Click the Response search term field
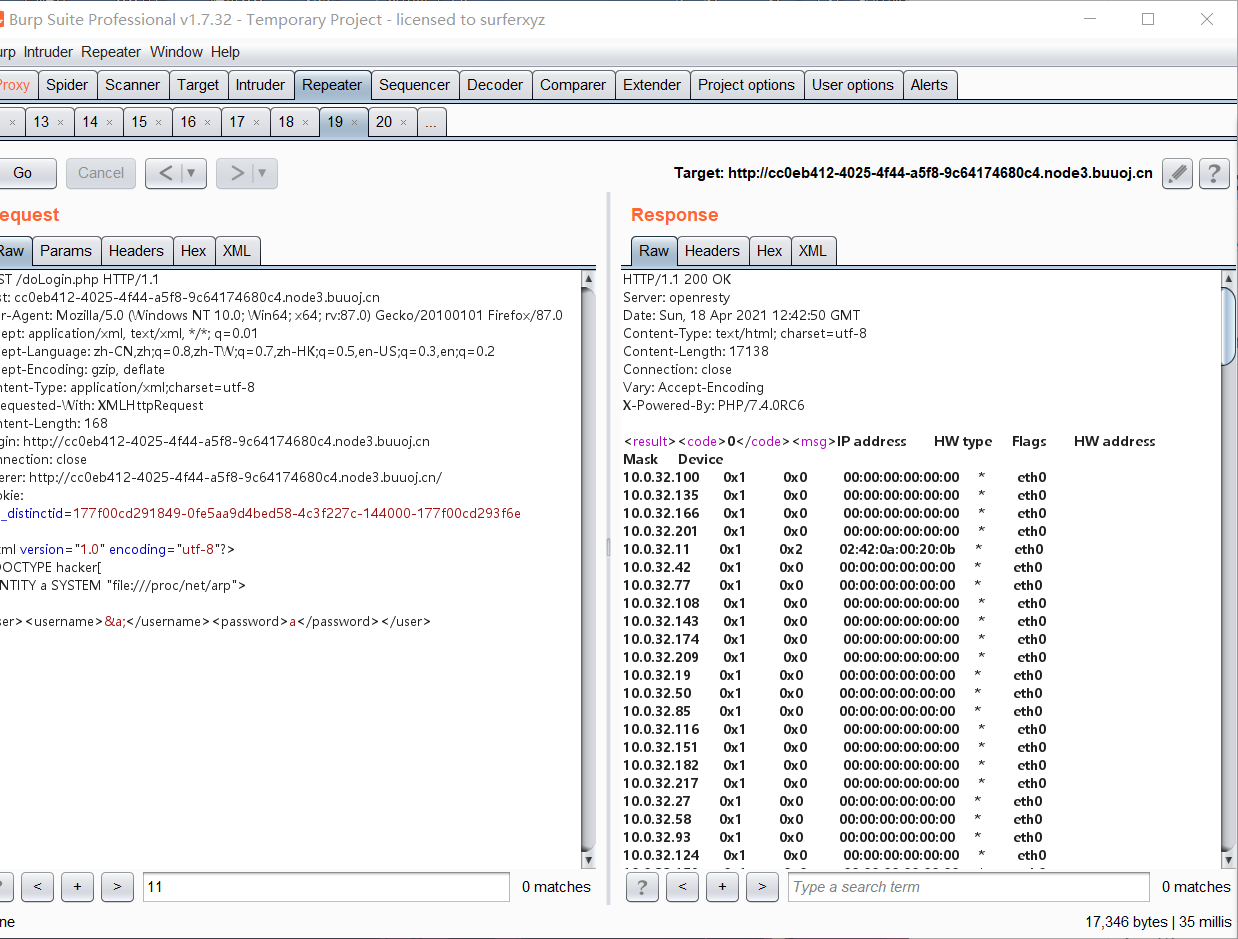The height and width of the screenshot is (939, 1238). point(969,886)
